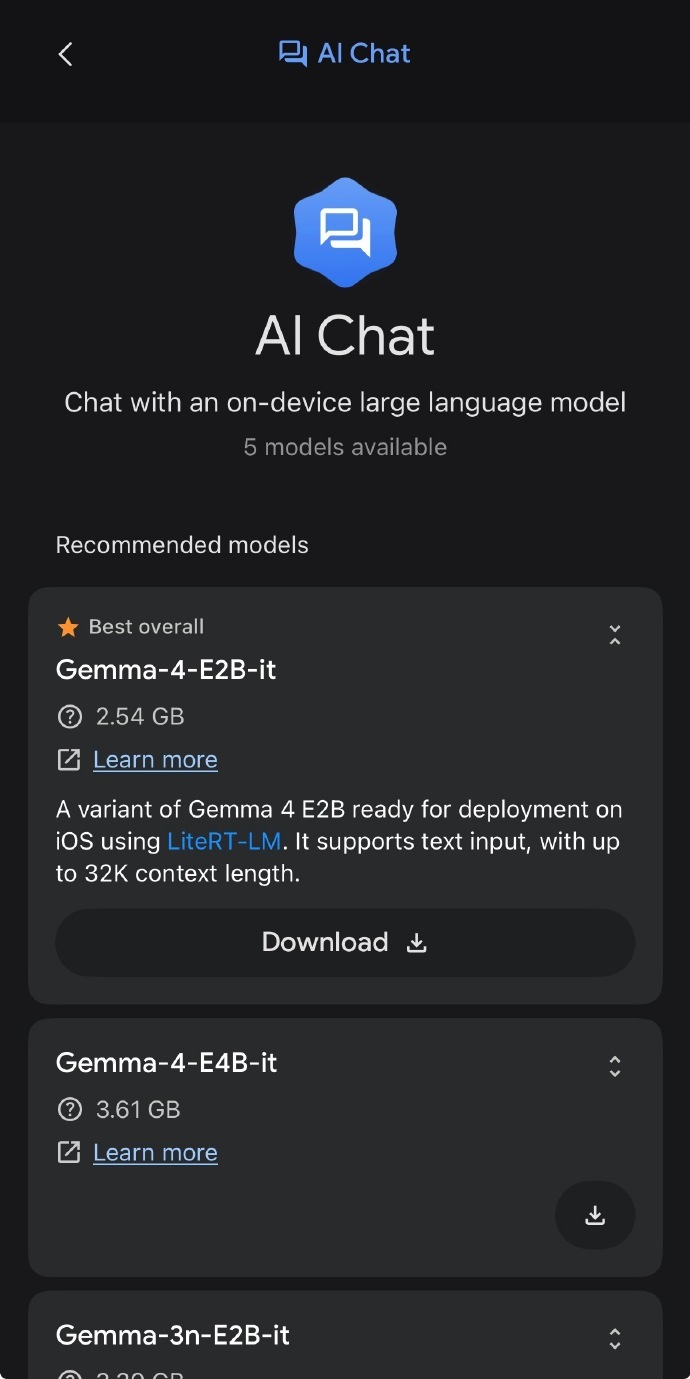The image size is (690, 1379).
Task: Open Learn more link for Gemma-4-E4B-it
Action: [x=155, y=1153]
